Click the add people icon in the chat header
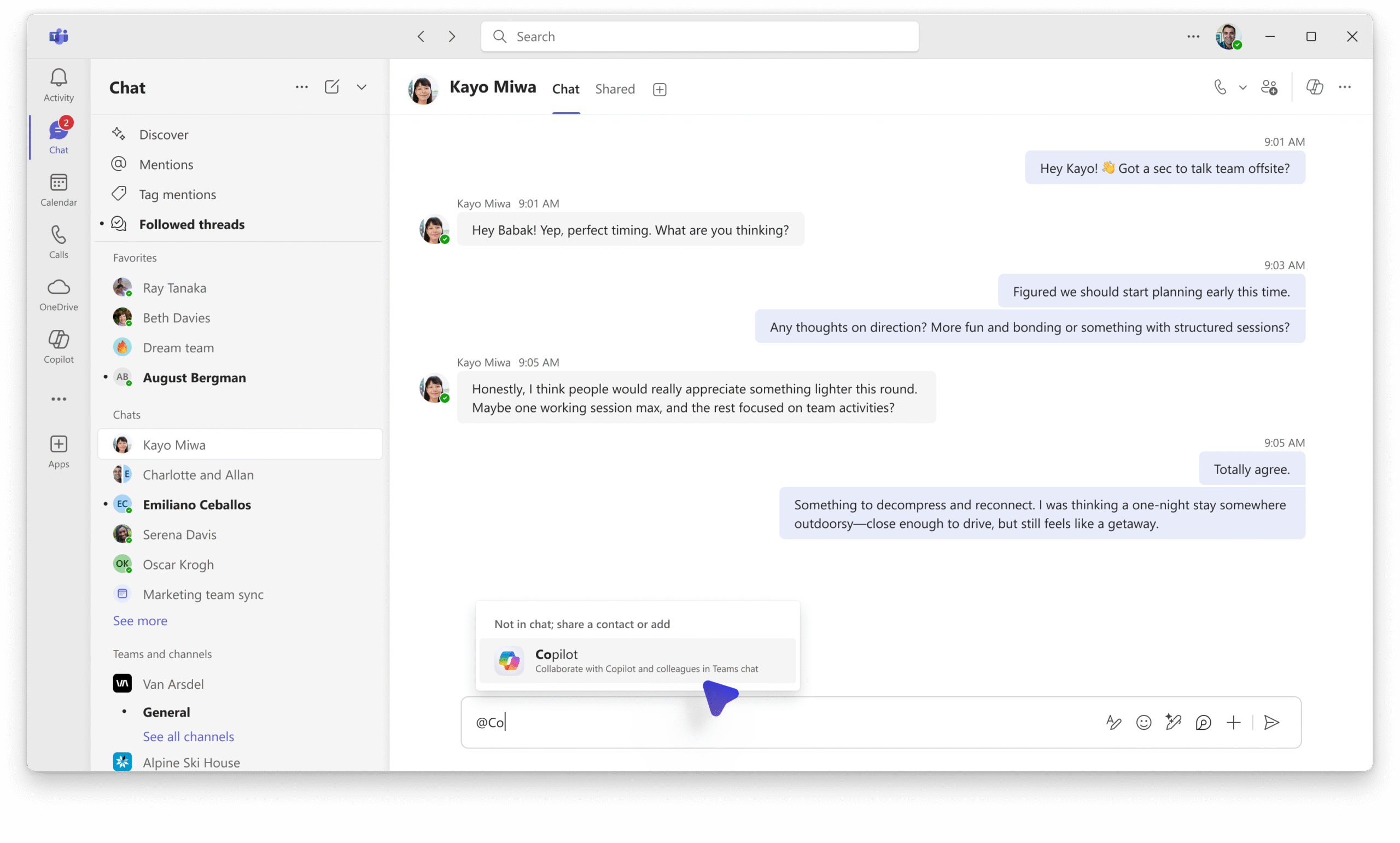 (1269, 87)
